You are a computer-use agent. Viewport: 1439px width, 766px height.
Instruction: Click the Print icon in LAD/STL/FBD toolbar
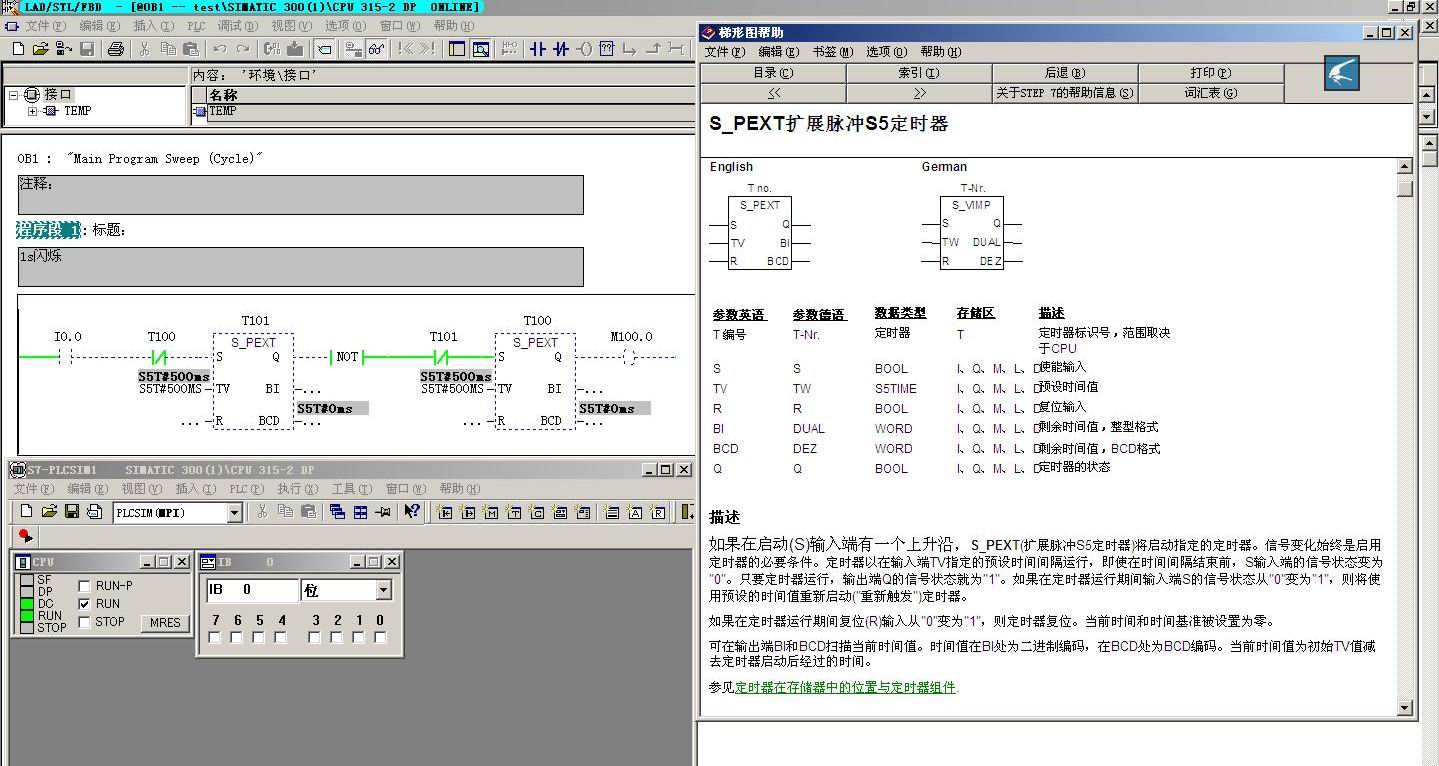115,48
